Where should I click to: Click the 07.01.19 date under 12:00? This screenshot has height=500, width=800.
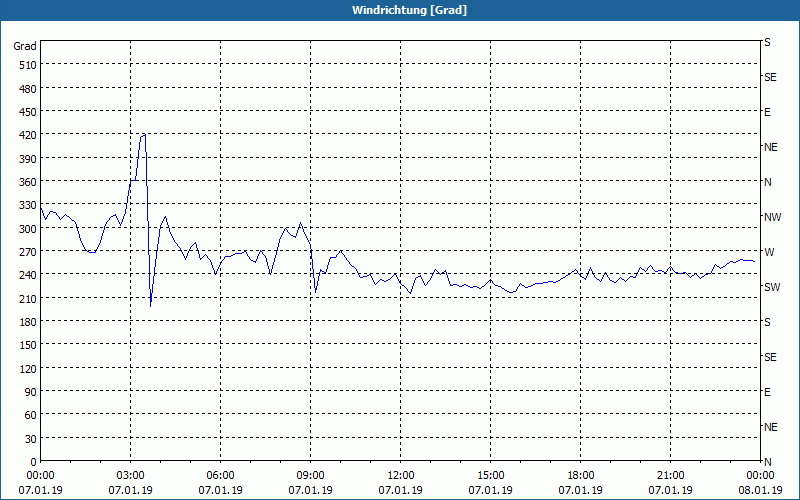click(401, 490)
